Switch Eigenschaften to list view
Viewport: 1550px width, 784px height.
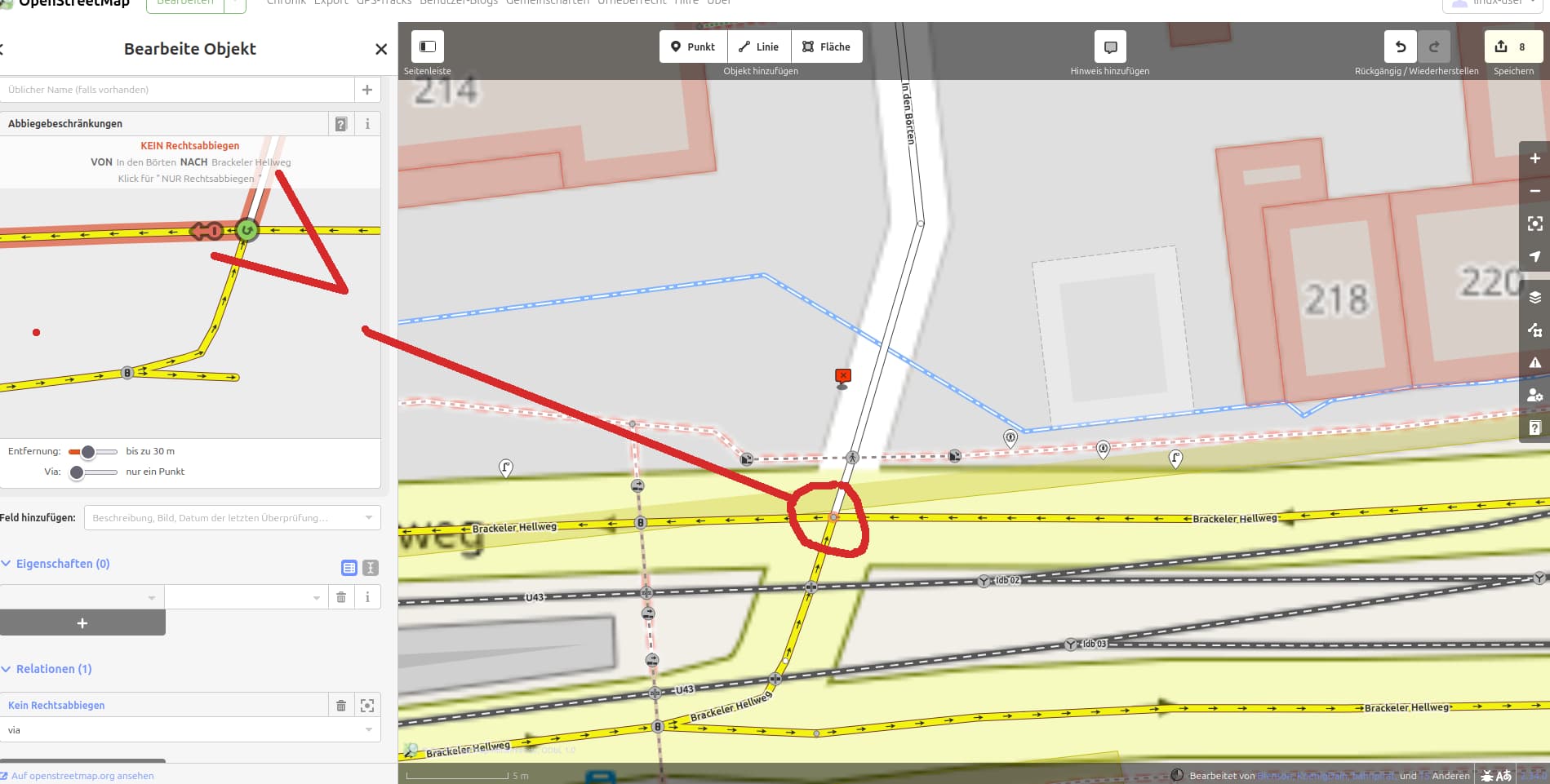[349, 568]
